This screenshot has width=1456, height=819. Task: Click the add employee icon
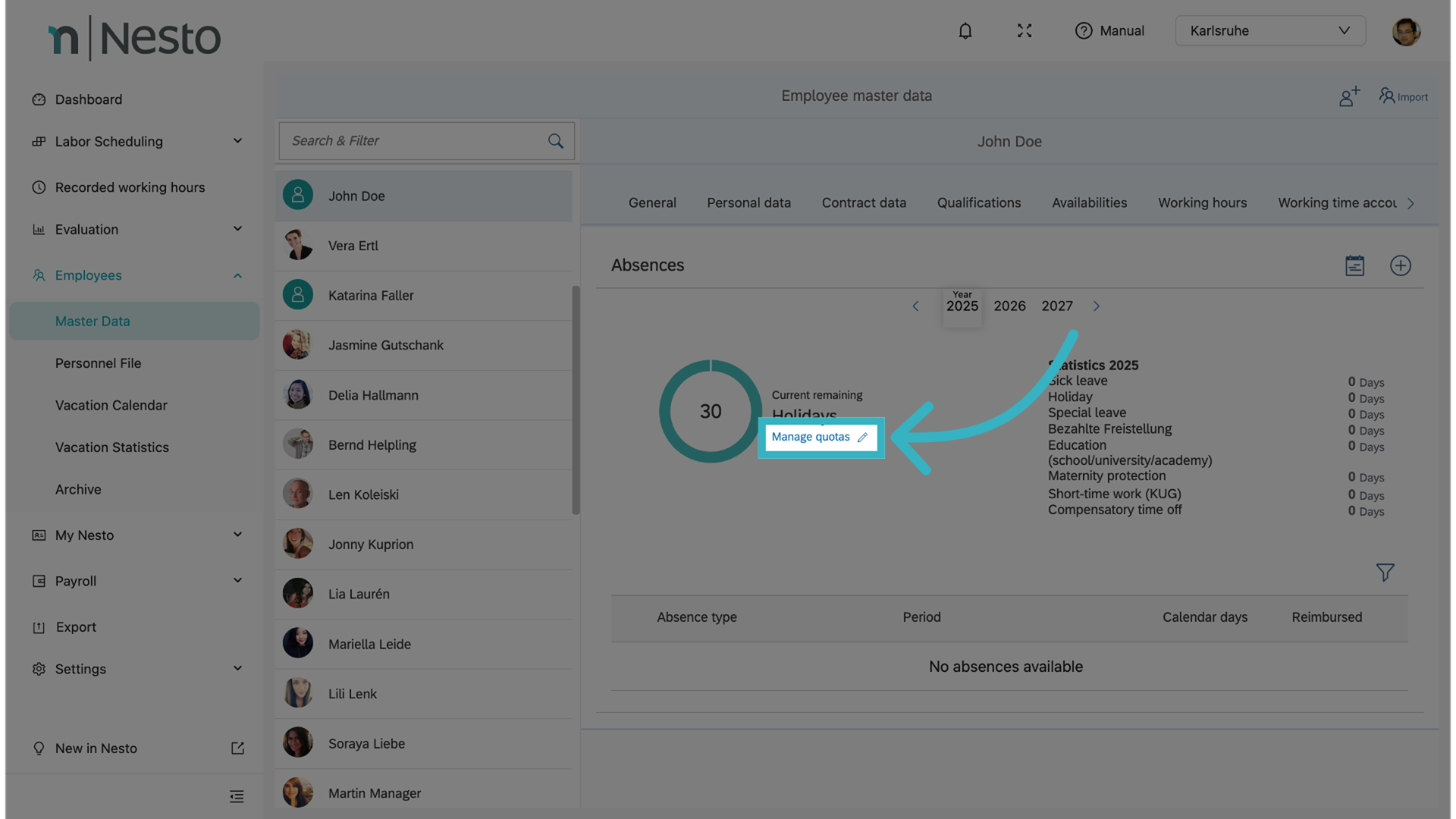click(x=1349, y=96)
